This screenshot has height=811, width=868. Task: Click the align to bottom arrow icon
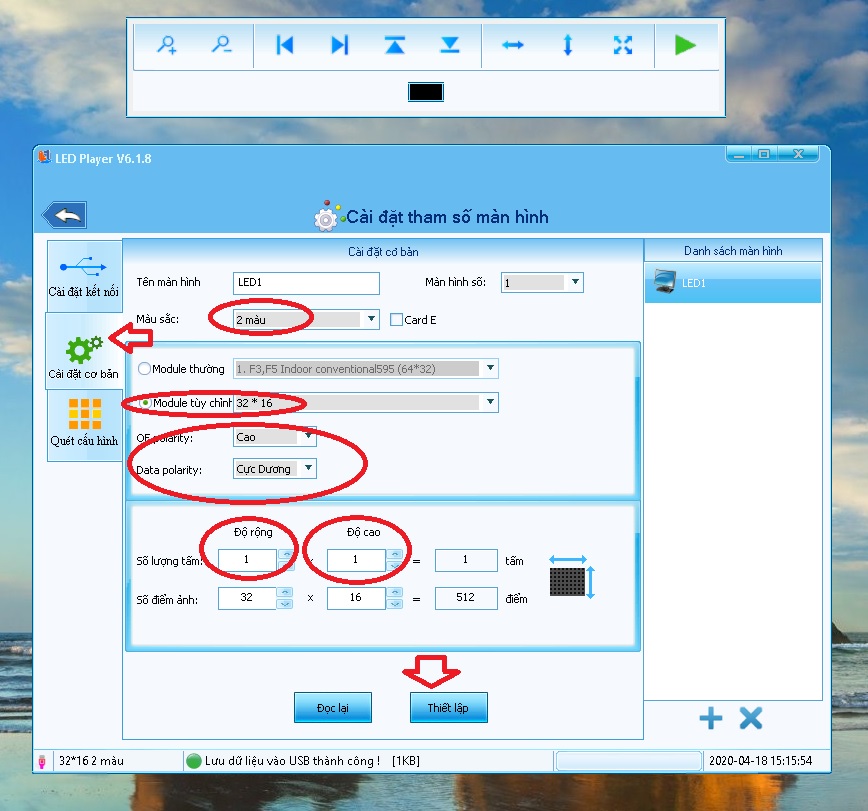[450, 45]
